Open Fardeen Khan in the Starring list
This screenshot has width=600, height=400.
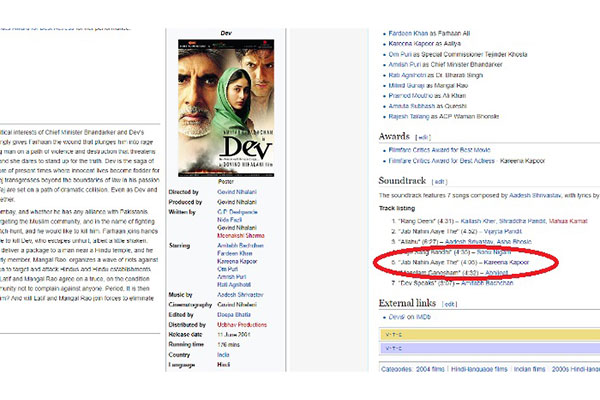click(x=235, y=253)
